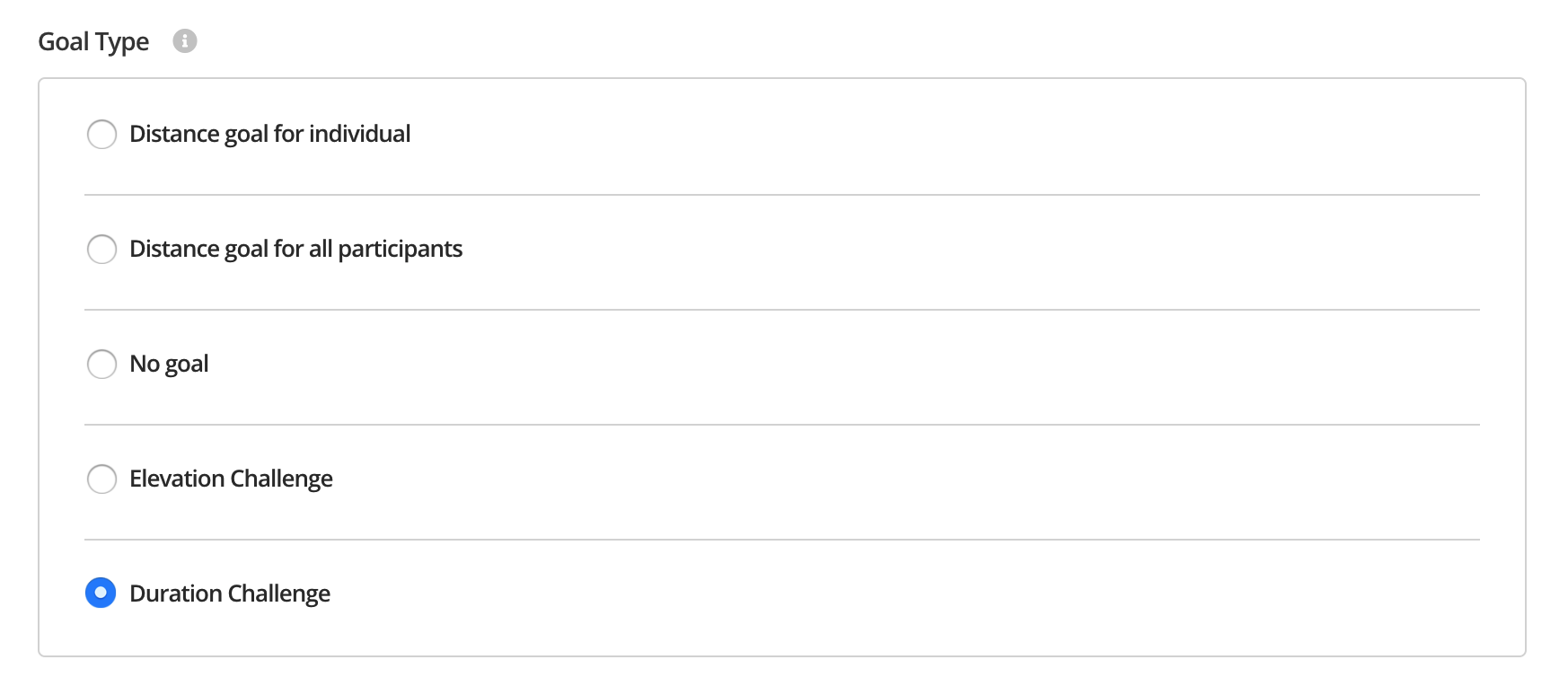Click the divider line below "Elevation Challenge"
Image resolution: width=1568 pixels, height=686 pixels.
coord(781,540)
